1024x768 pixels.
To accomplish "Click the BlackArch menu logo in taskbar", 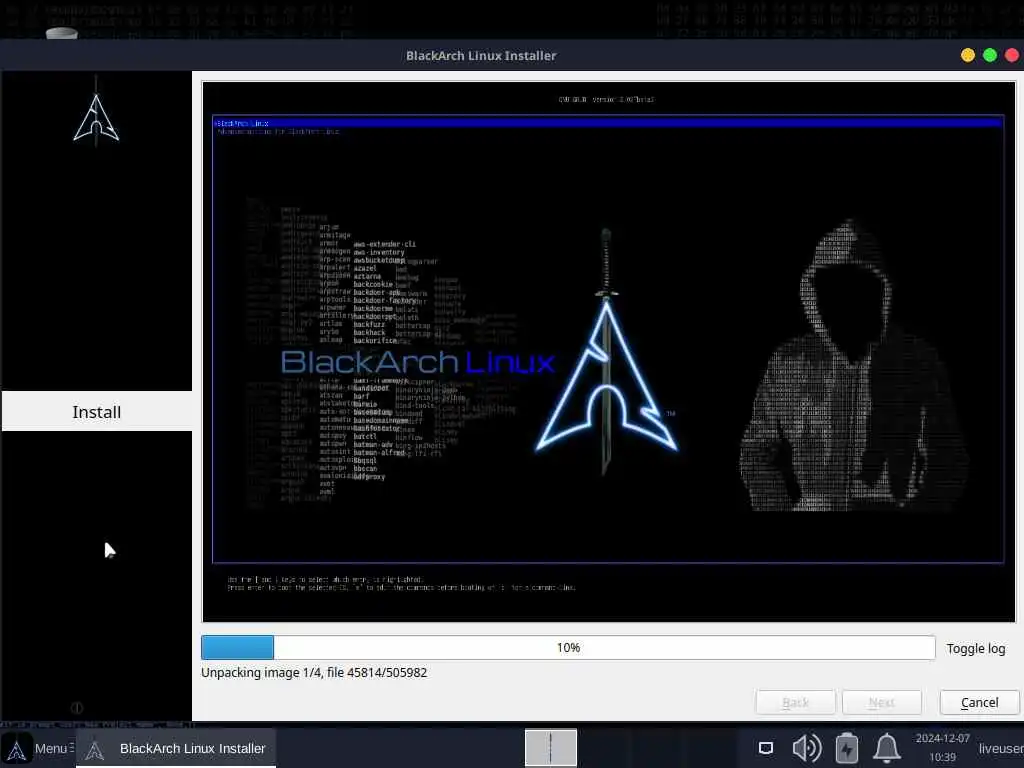I will pyautogui.click(x=16, y=750).
